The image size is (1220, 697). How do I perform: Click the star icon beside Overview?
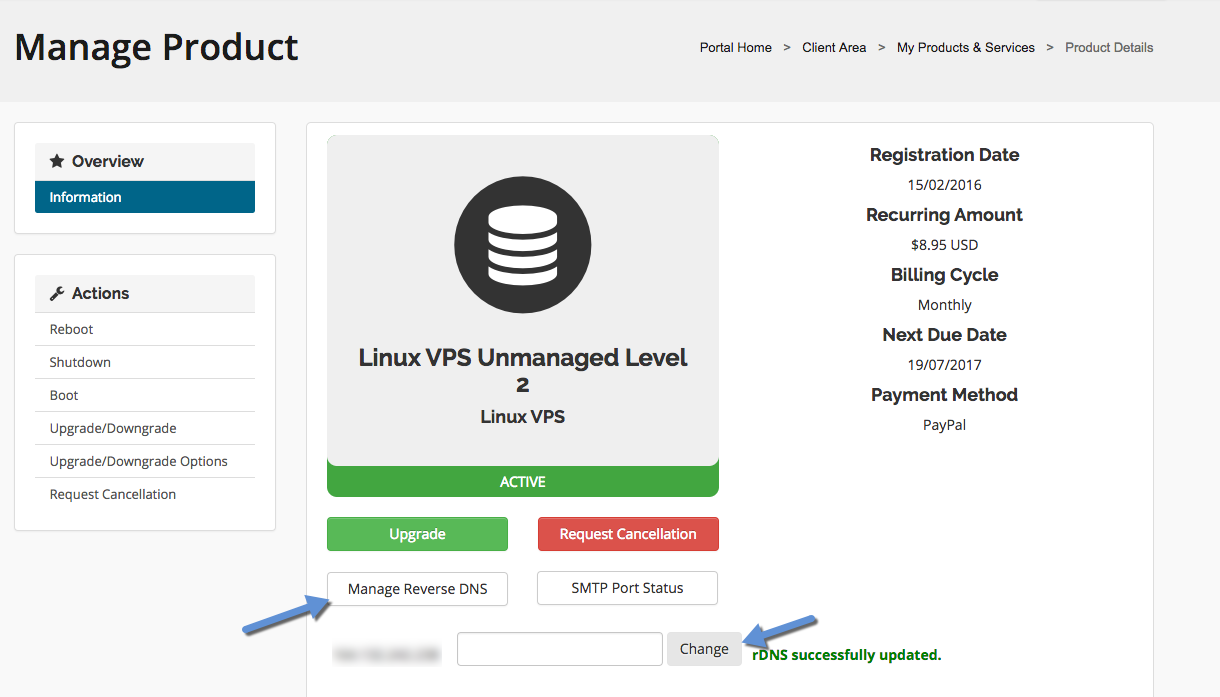(57, 161)
